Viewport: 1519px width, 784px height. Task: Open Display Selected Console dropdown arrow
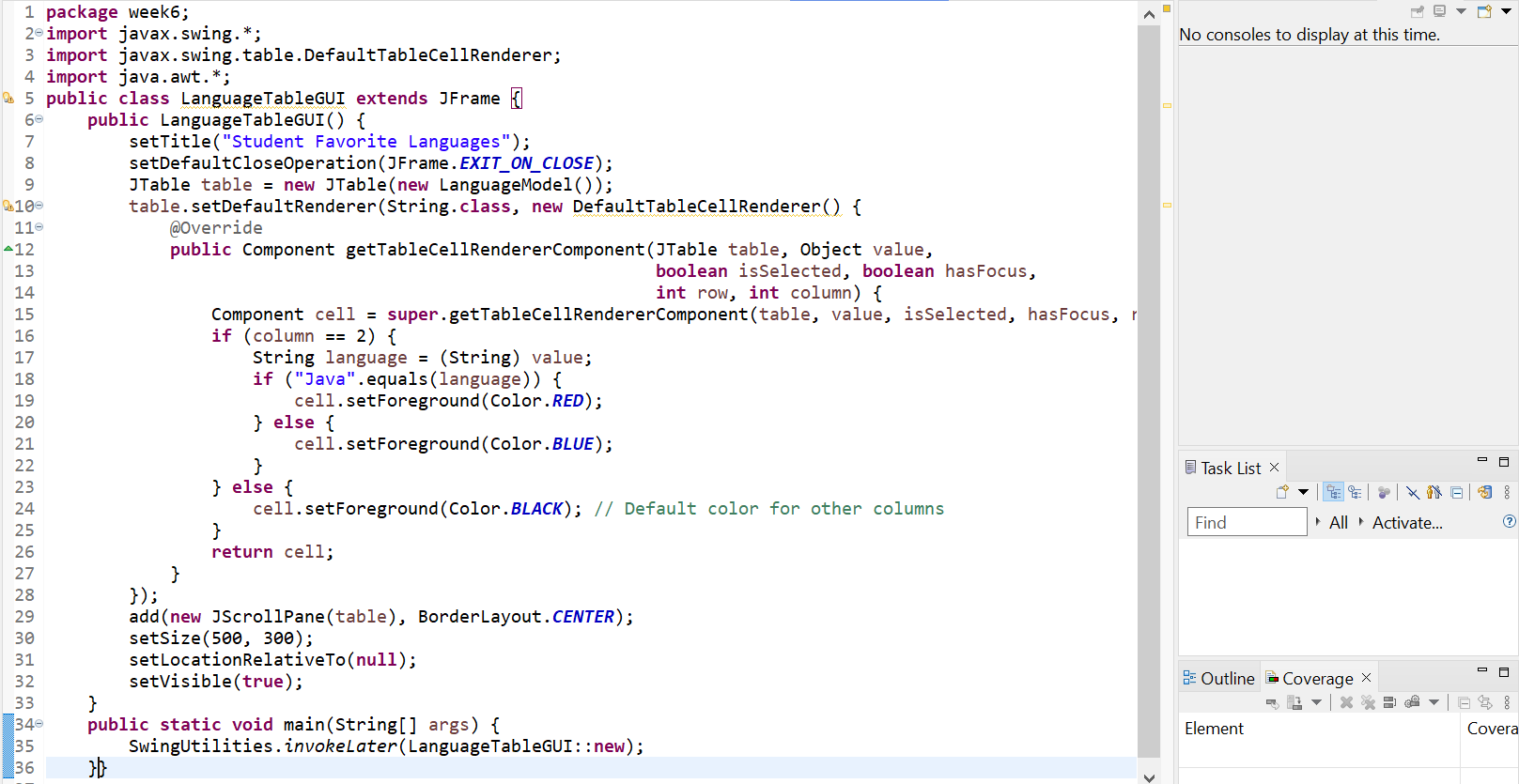[1461, 11]
